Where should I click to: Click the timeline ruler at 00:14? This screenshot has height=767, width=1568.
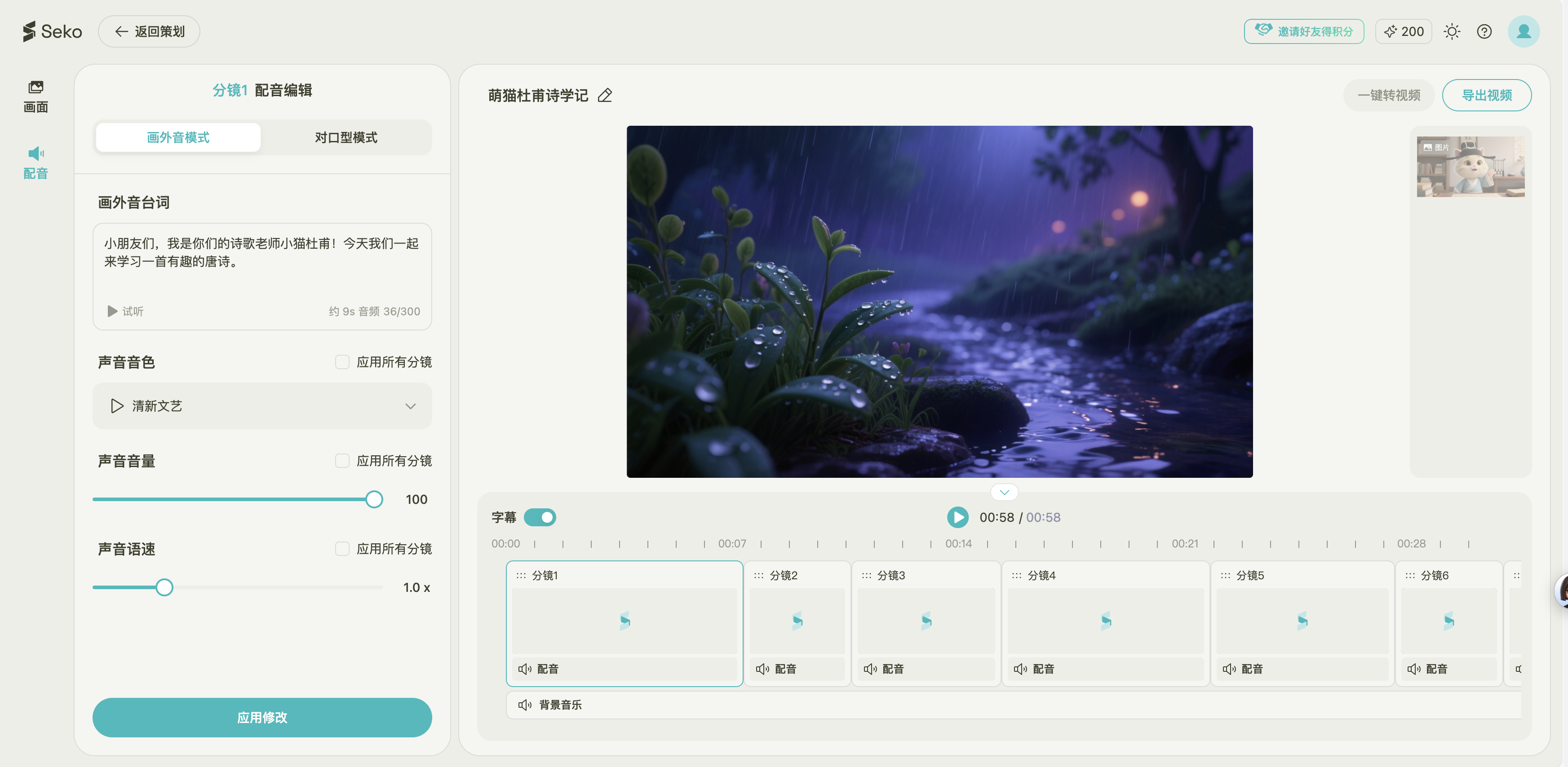(x=958, y=543)
